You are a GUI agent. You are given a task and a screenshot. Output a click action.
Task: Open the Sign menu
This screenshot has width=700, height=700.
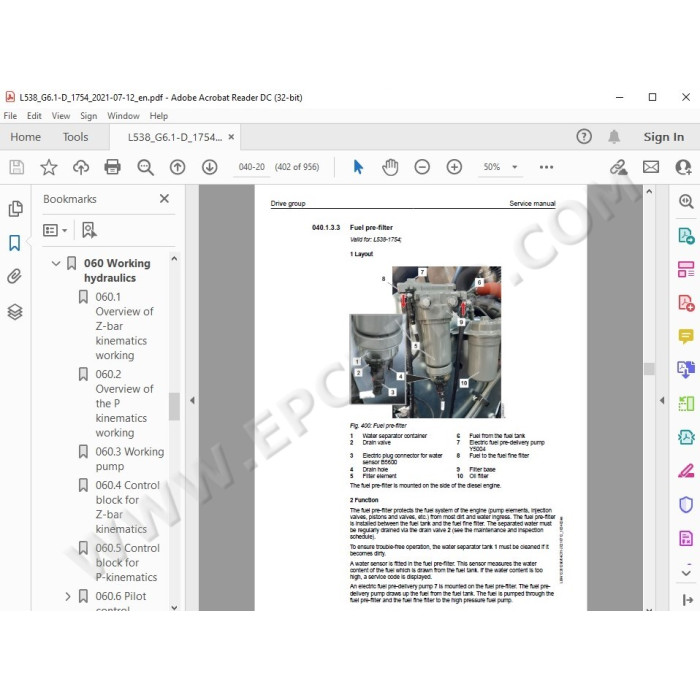coord(88,116)
